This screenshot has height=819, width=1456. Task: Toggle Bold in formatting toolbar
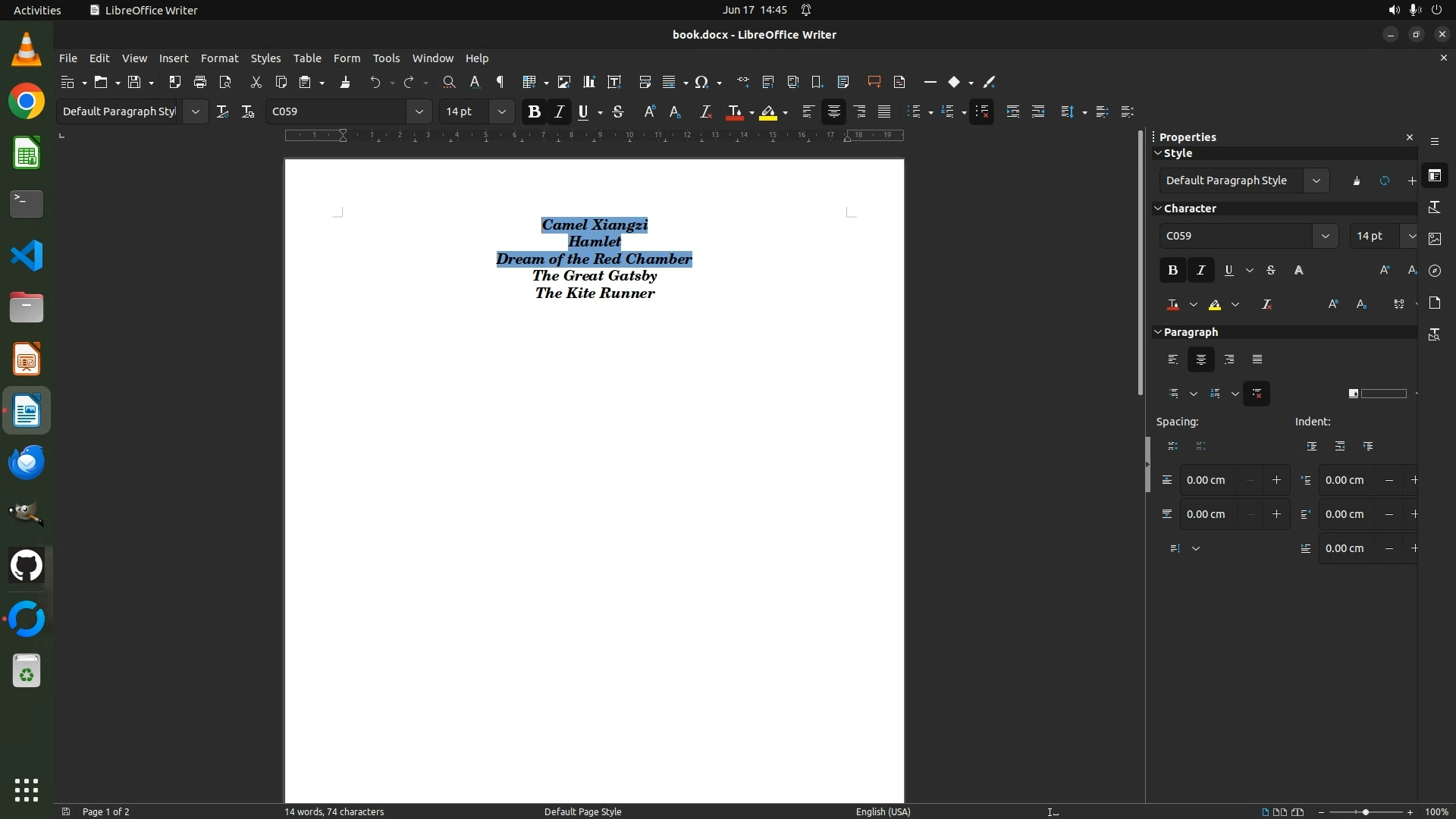[x=534, y=111]
